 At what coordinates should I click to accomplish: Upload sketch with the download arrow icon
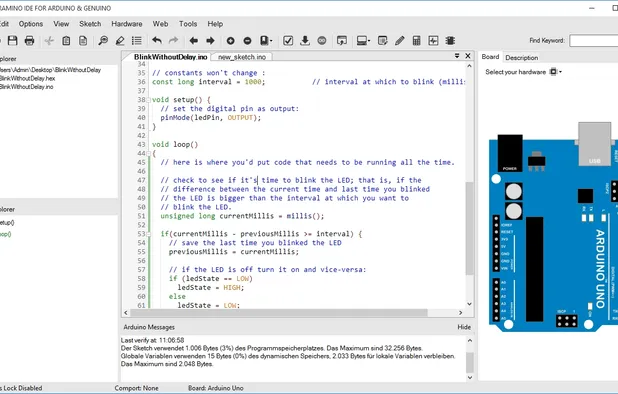click(x=305, y=41)
